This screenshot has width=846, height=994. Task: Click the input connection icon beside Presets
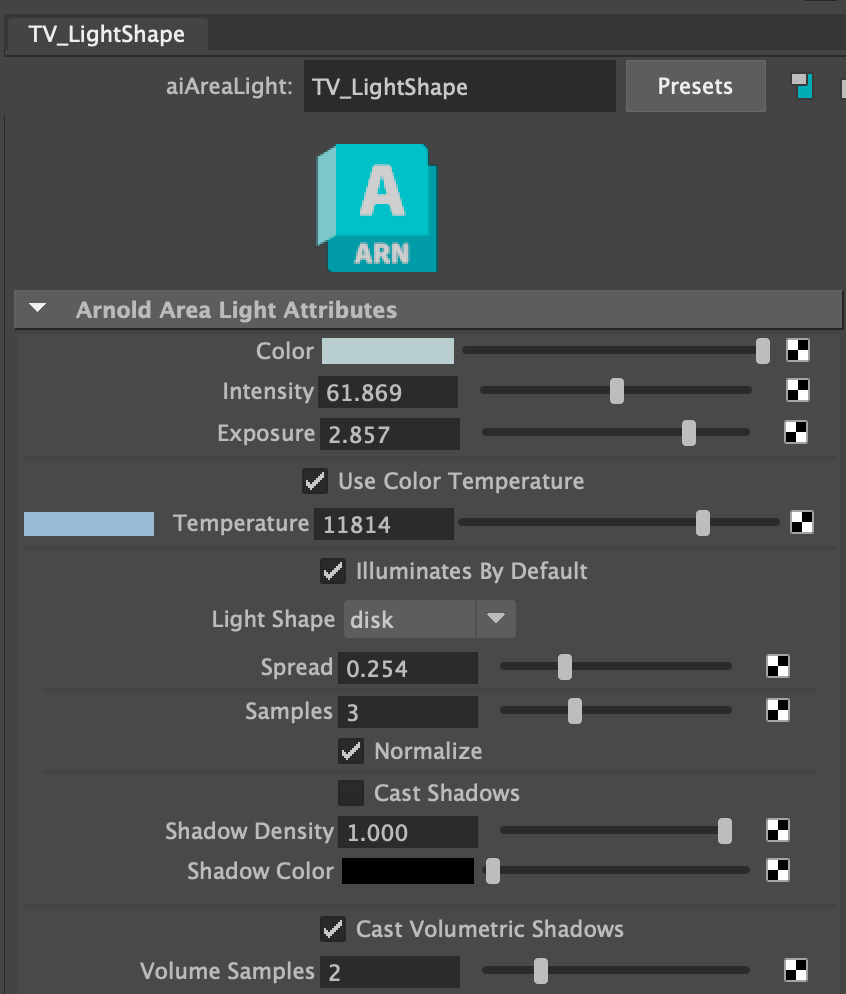(801, 86)
